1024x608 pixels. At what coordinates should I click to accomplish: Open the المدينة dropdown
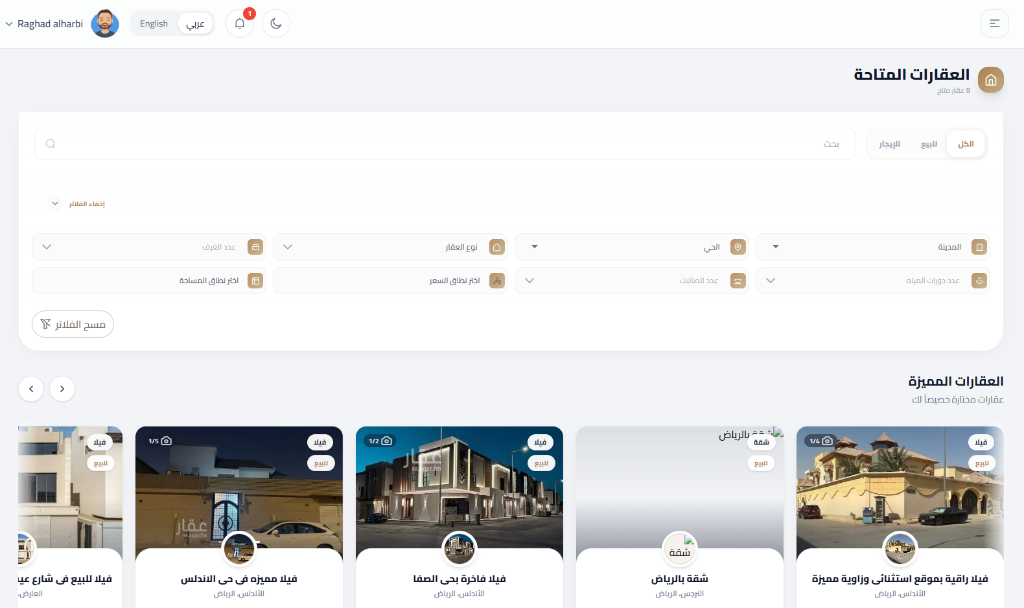pos(872,247)
